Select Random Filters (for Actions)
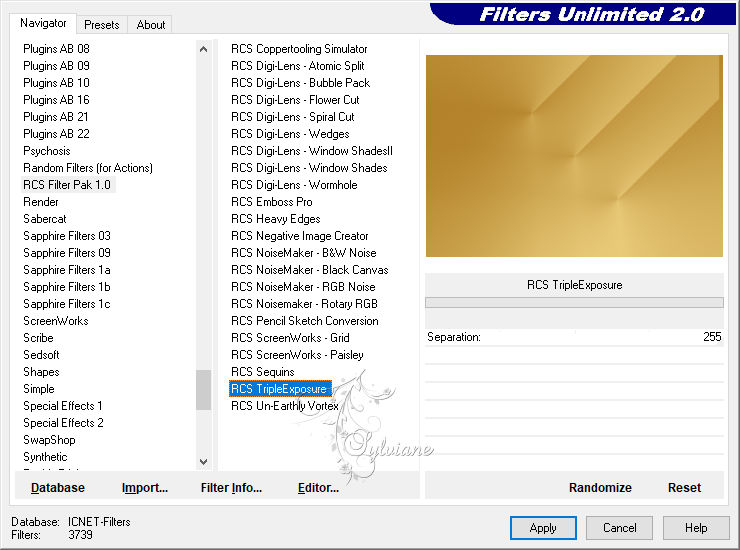 (88, 168)
